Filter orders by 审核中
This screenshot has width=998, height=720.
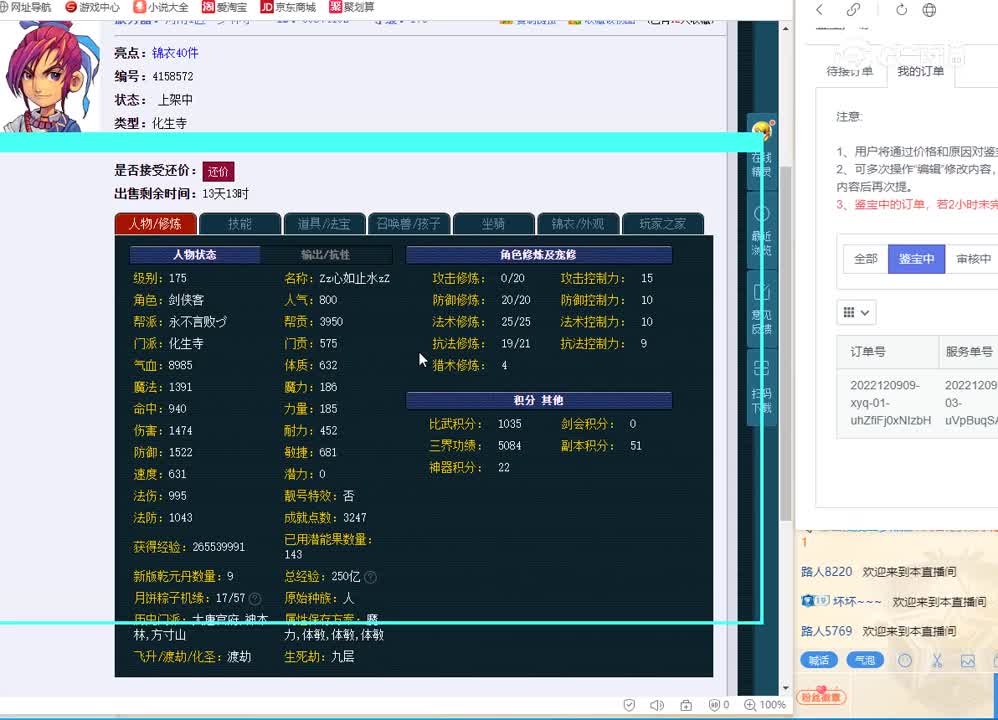tap(973, 259)
